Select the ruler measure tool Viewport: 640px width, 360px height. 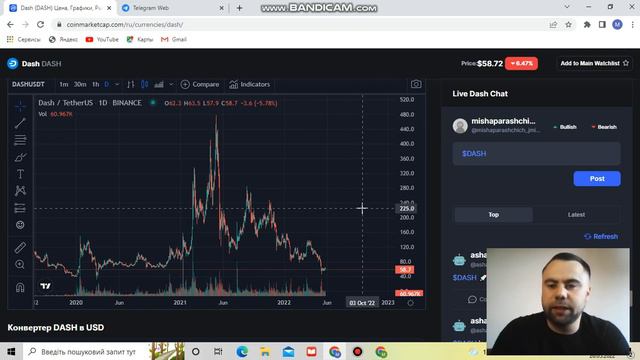(x=20, y=247)
